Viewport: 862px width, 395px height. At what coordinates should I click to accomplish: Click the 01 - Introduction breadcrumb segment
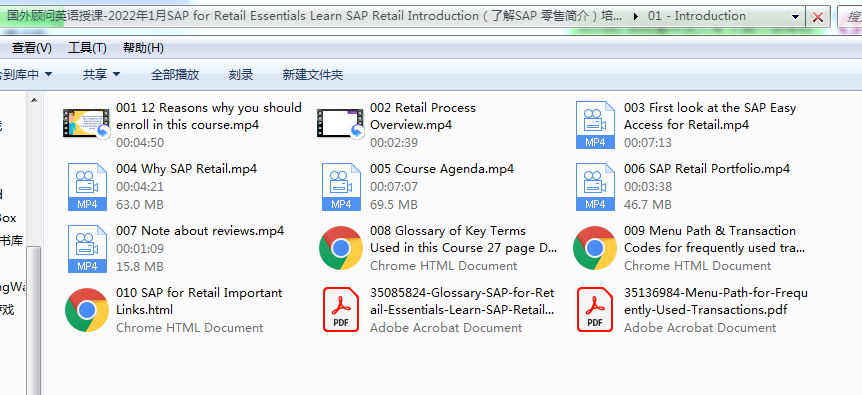click(697, 16)
